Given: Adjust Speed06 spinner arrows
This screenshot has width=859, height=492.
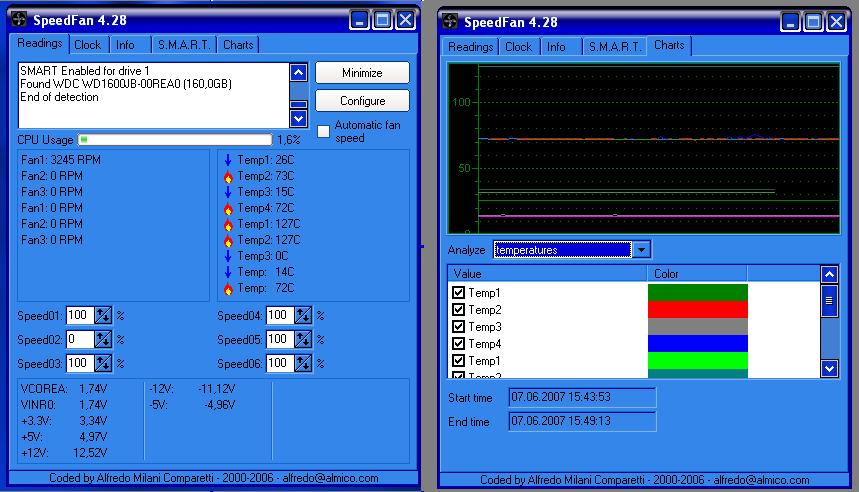Looking at the screenshot, I should click(x=303, y=363).
